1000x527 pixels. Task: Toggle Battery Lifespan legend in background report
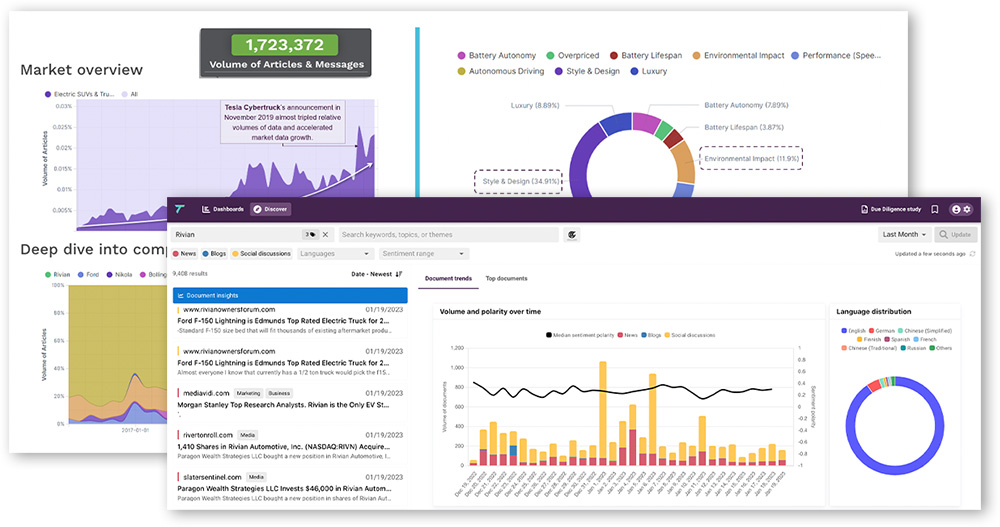tap(646, 56)
